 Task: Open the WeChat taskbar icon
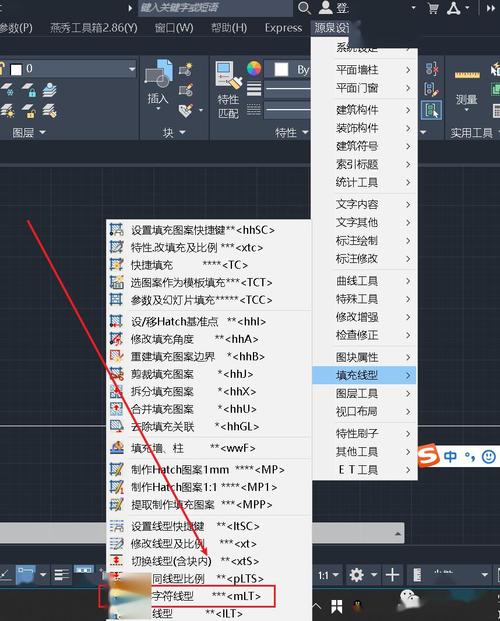click(x=409, y=598)
